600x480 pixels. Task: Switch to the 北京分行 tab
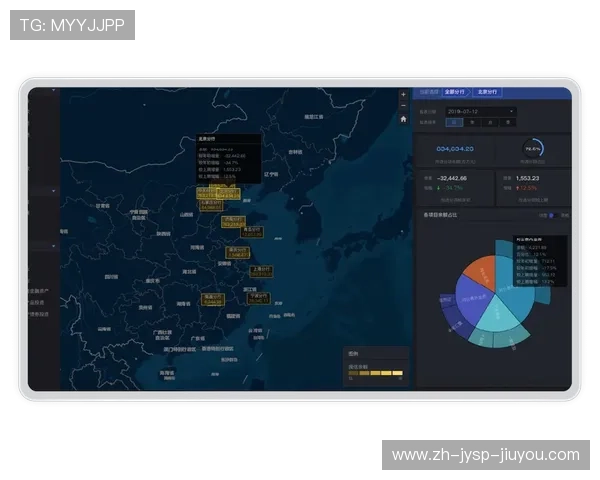[489, 92]
